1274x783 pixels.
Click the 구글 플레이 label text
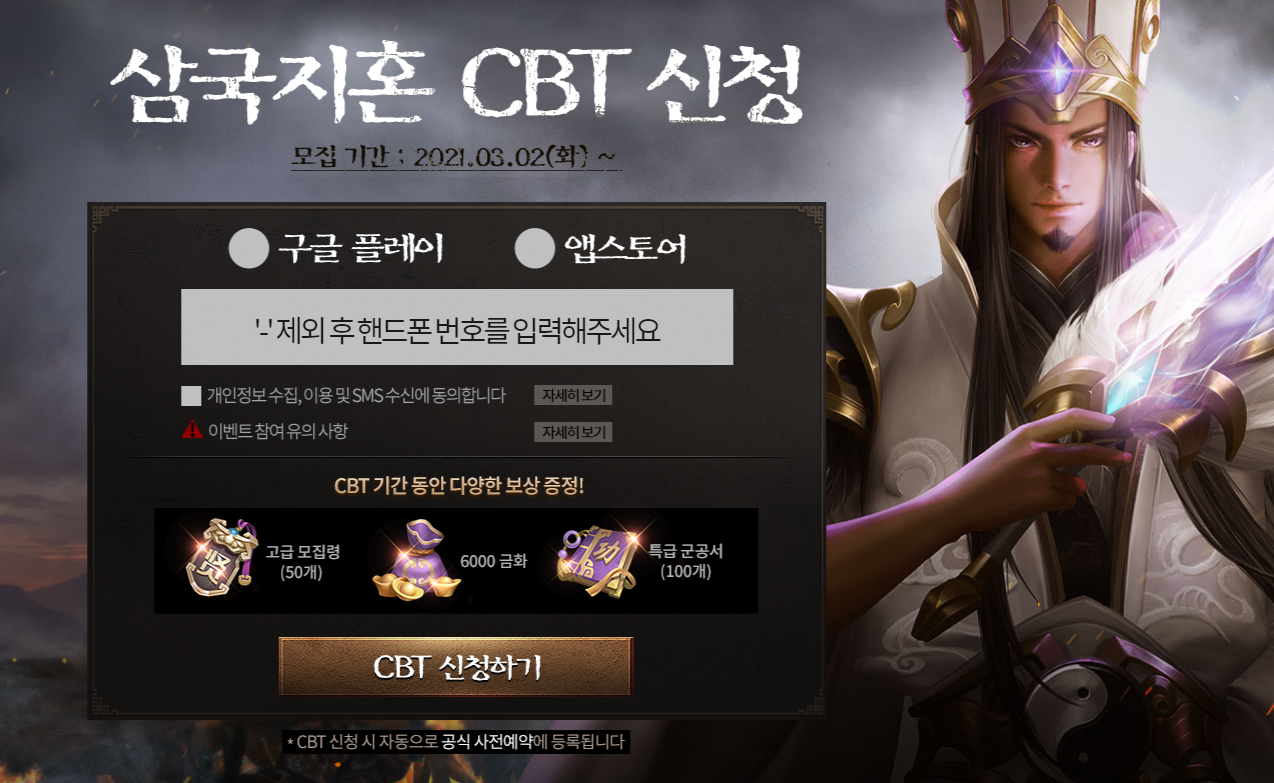pyautogui.click(x=361, y=249)
